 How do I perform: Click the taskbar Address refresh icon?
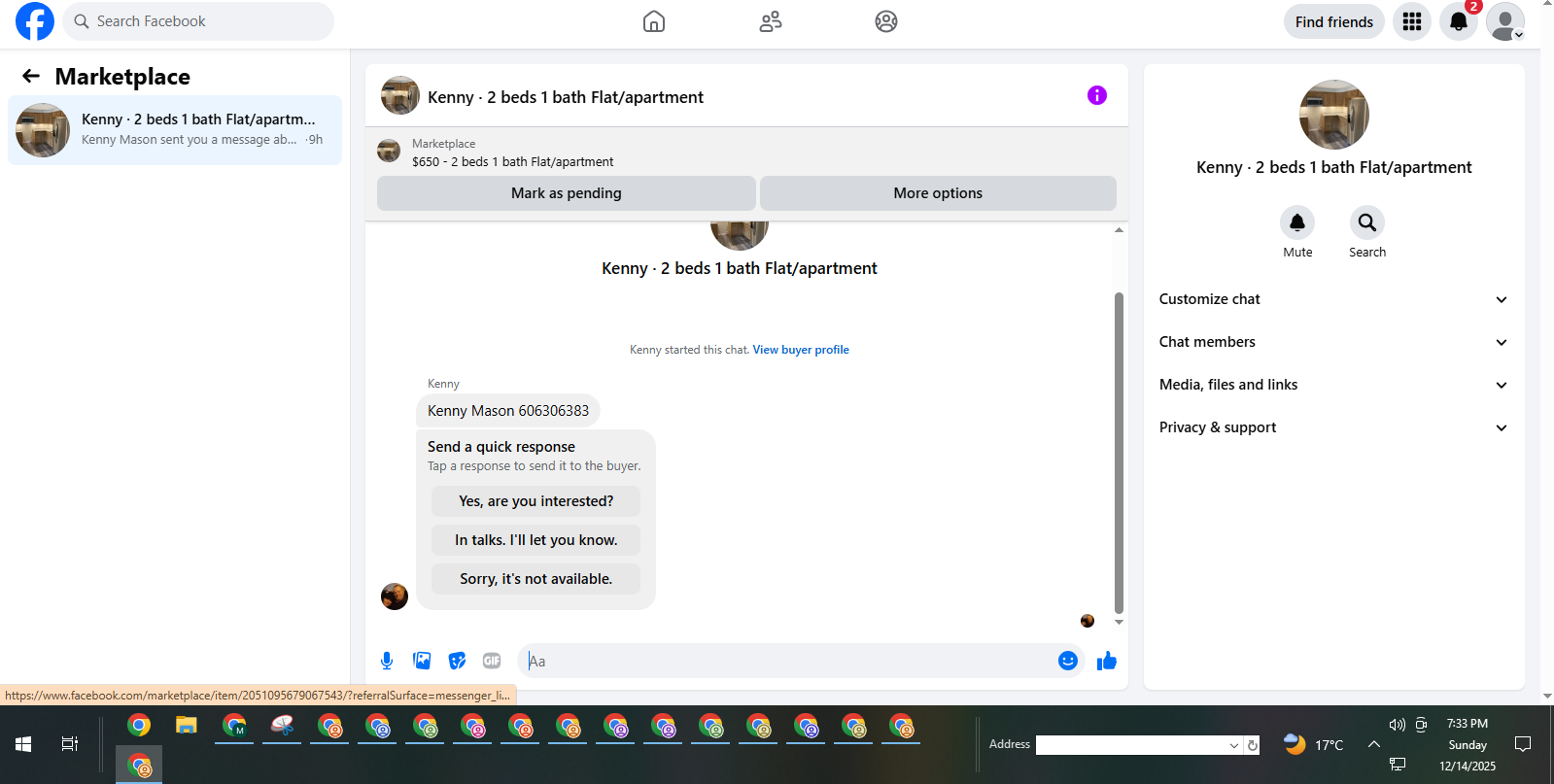1253,745
